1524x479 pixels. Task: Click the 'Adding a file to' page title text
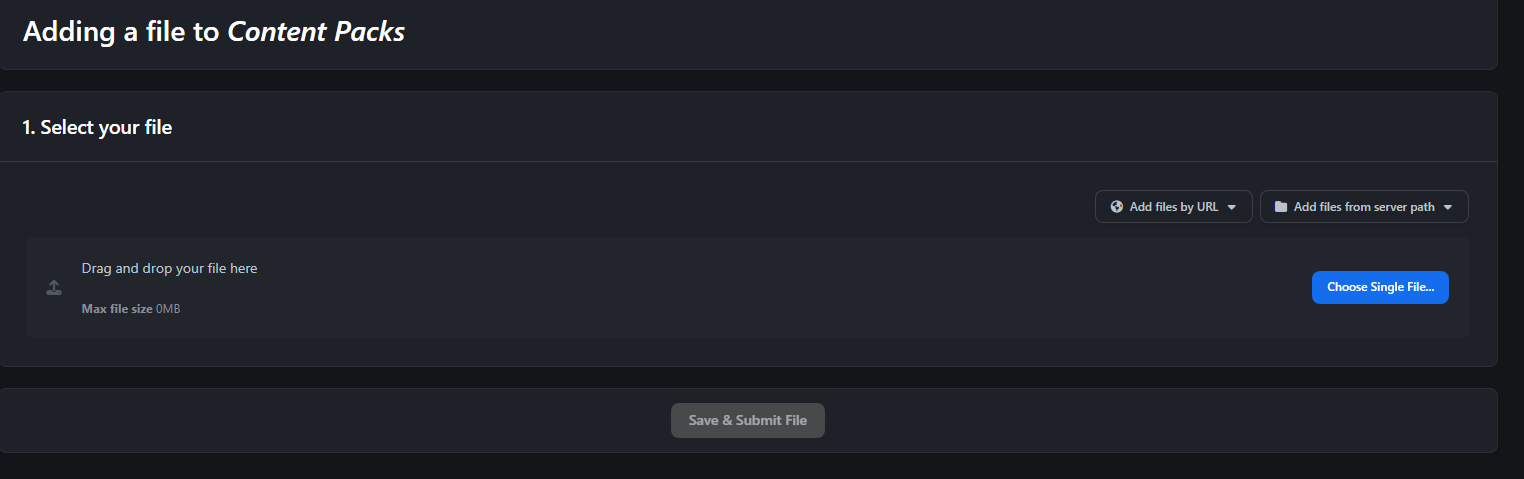click(x=121, y=31)
